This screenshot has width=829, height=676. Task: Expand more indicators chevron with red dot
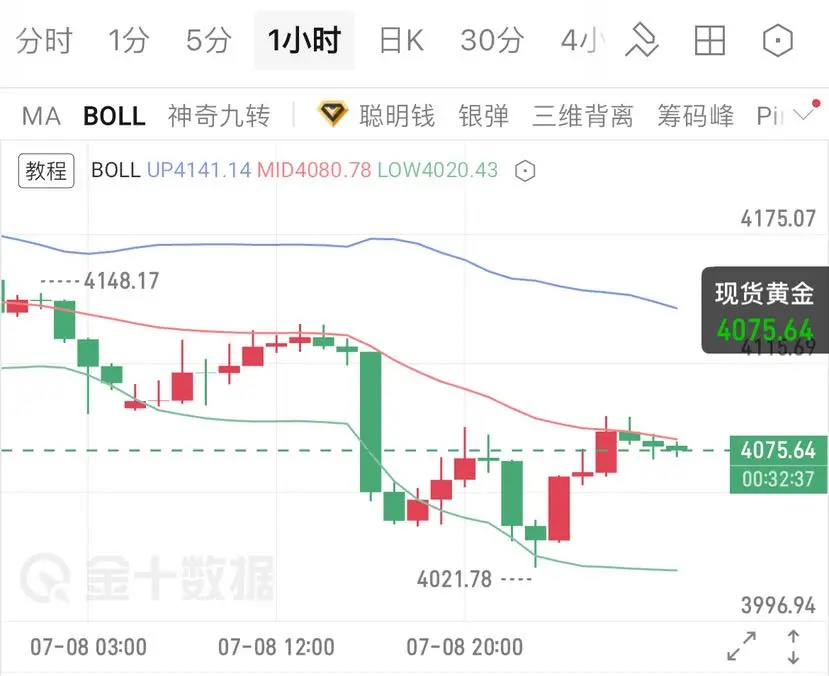click(x=806, y=112)
